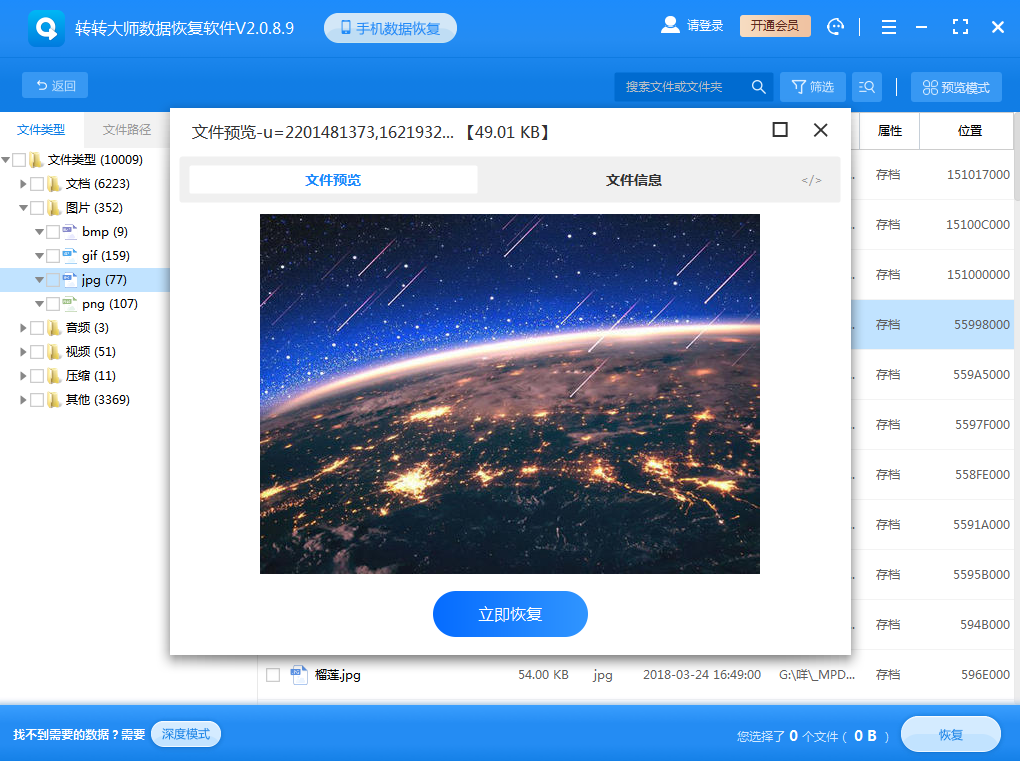Click the app logo icon in title bar
1020x761 pixels.
click(46, 28)
